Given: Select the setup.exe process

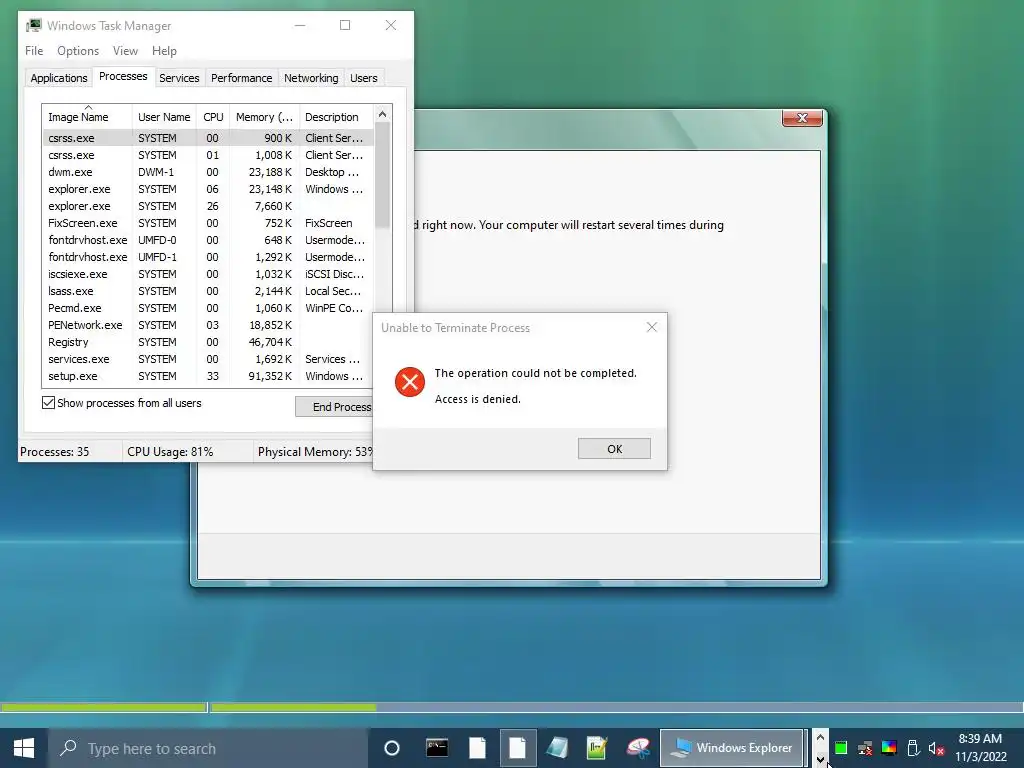Looking at the screenshot, I should coord(208,376).
